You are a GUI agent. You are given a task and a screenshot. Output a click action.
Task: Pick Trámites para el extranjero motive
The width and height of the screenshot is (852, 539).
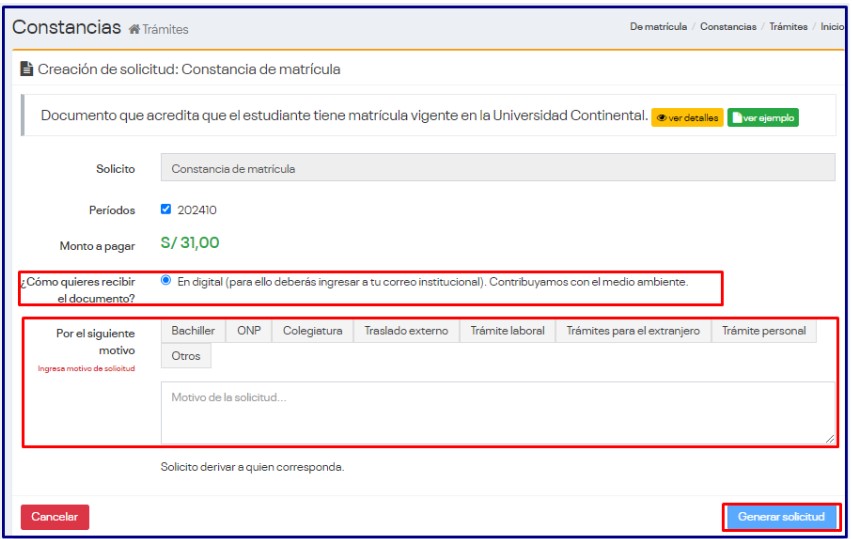click(633, 331)
